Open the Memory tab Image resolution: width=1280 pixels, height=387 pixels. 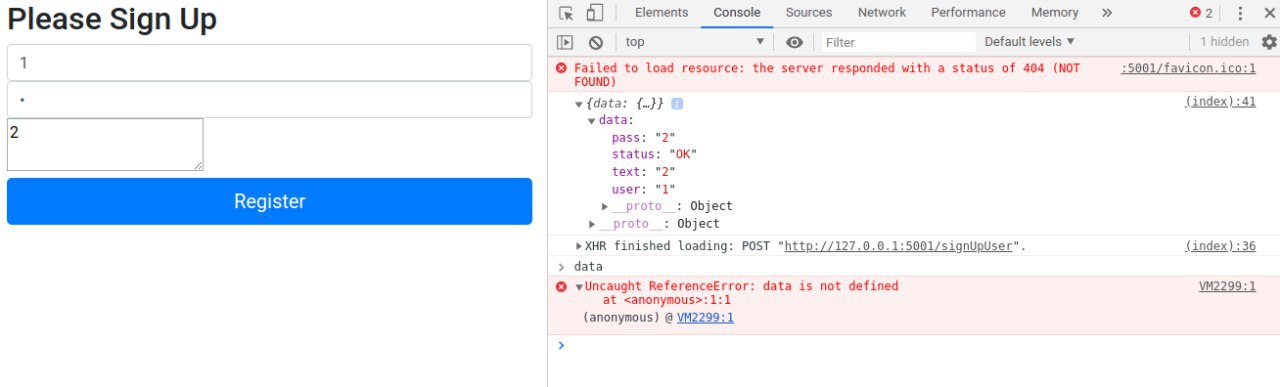click(x=1055, y=13)
